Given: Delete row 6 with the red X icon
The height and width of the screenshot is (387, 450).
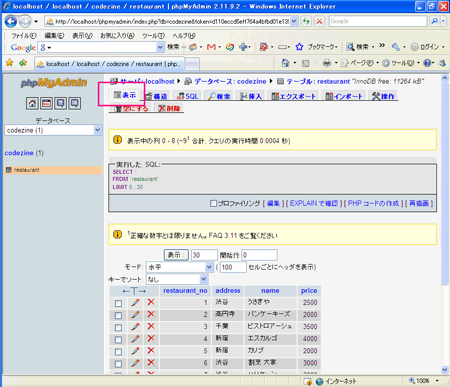Looking at the screenshot, I should click(x=151, y=362).
